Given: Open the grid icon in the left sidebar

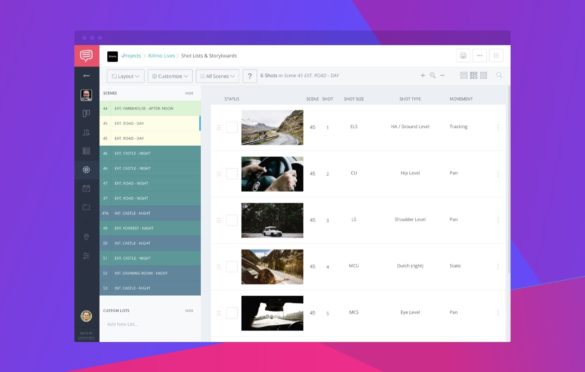Looking at the screenshot, I should [86, 151].
